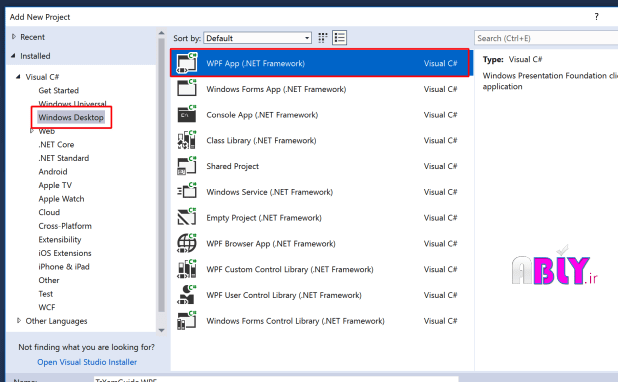The image size is (618, 382).
Task: Choose Windows Forms Control Library template
Action: [x=295, y=321]
